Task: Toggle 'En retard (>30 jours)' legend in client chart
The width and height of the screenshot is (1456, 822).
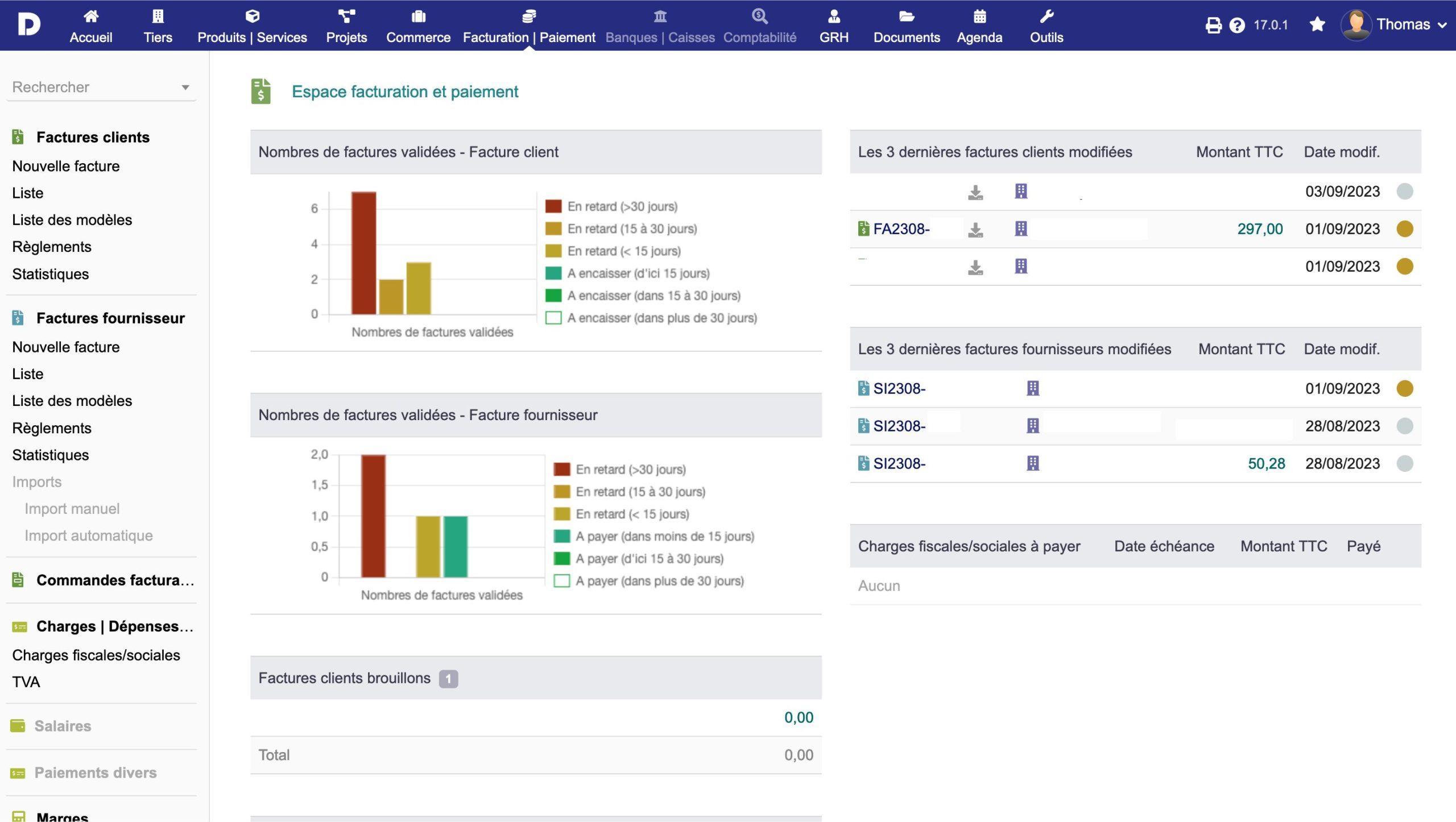Action: [622, 206]
